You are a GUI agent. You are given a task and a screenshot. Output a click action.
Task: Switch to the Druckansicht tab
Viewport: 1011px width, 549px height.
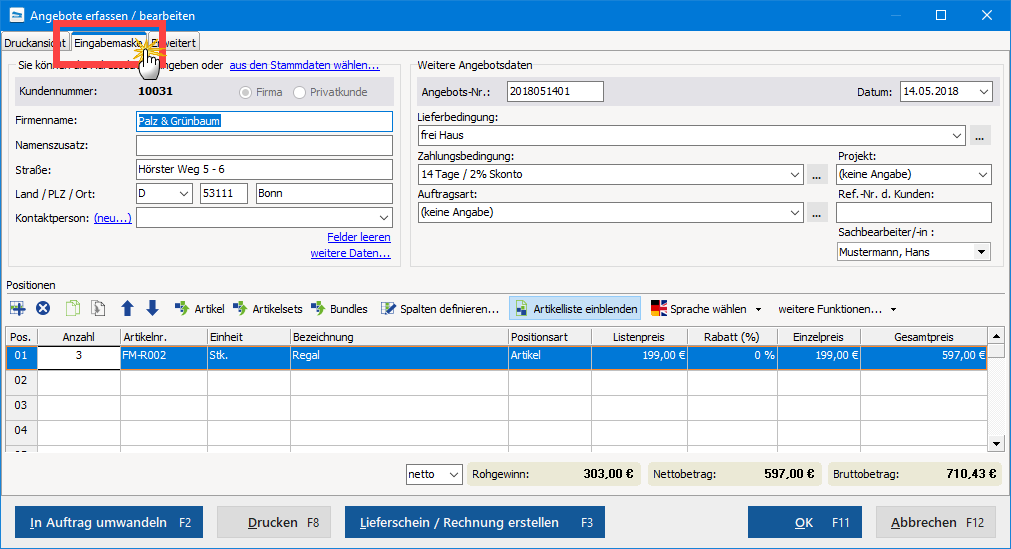coord(35,43)
